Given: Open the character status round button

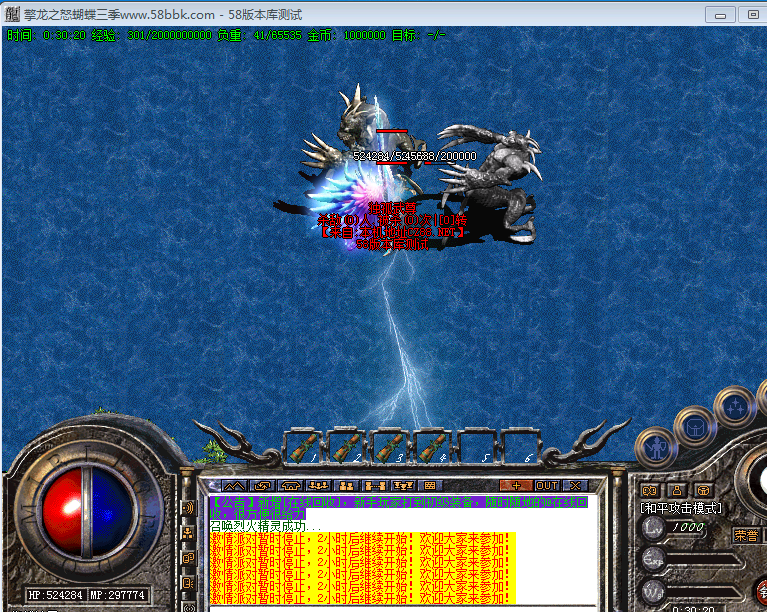Looking at the screenshot, I should click(656, 448).
